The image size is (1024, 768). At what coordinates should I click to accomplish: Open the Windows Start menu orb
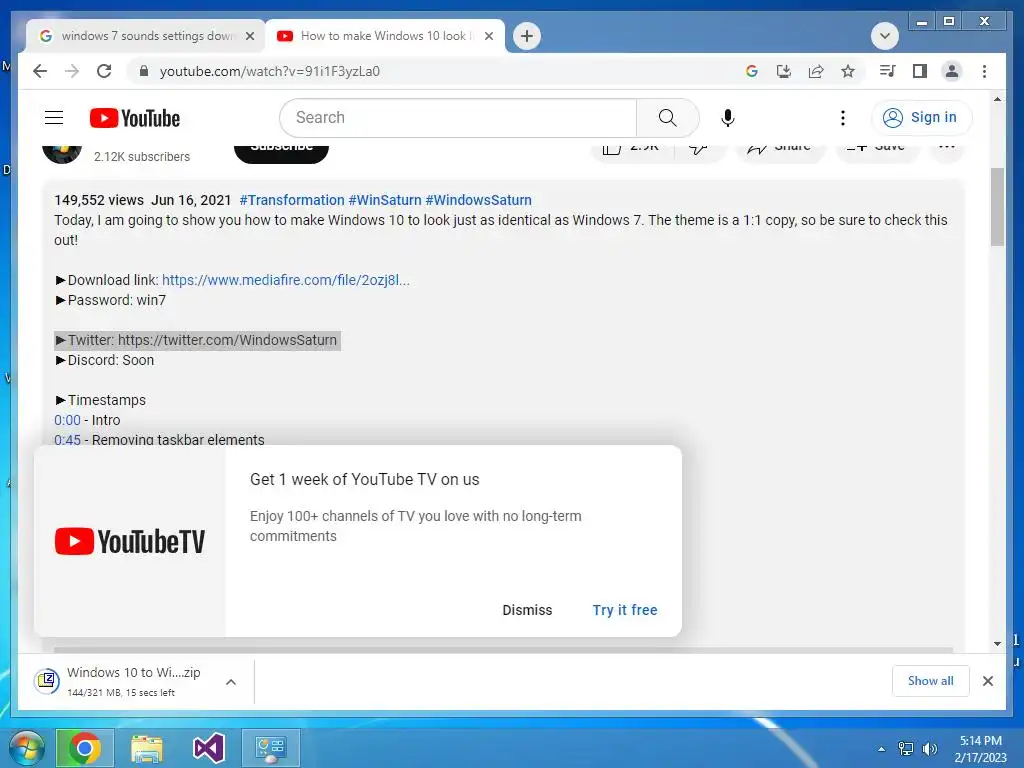click(x=26, y=748)
